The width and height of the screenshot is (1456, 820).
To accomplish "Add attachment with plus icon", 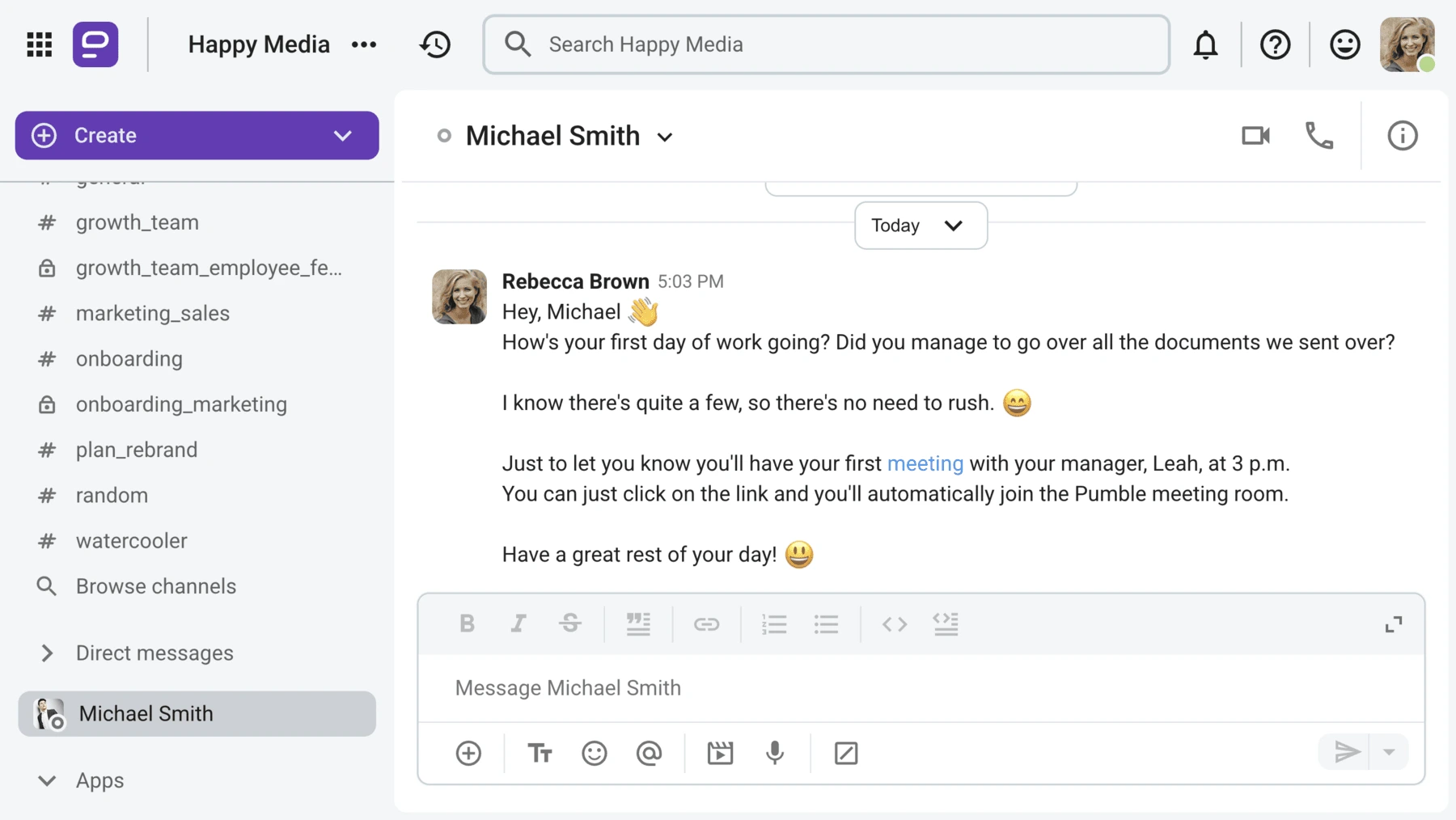I will point(468,753).
